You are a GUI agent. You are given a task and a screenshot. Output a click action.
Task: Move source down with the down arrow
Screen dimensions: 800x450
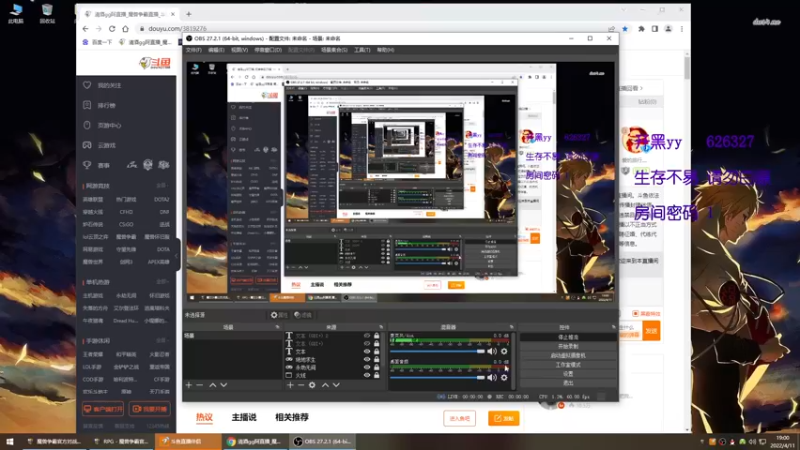pos(336,385)
